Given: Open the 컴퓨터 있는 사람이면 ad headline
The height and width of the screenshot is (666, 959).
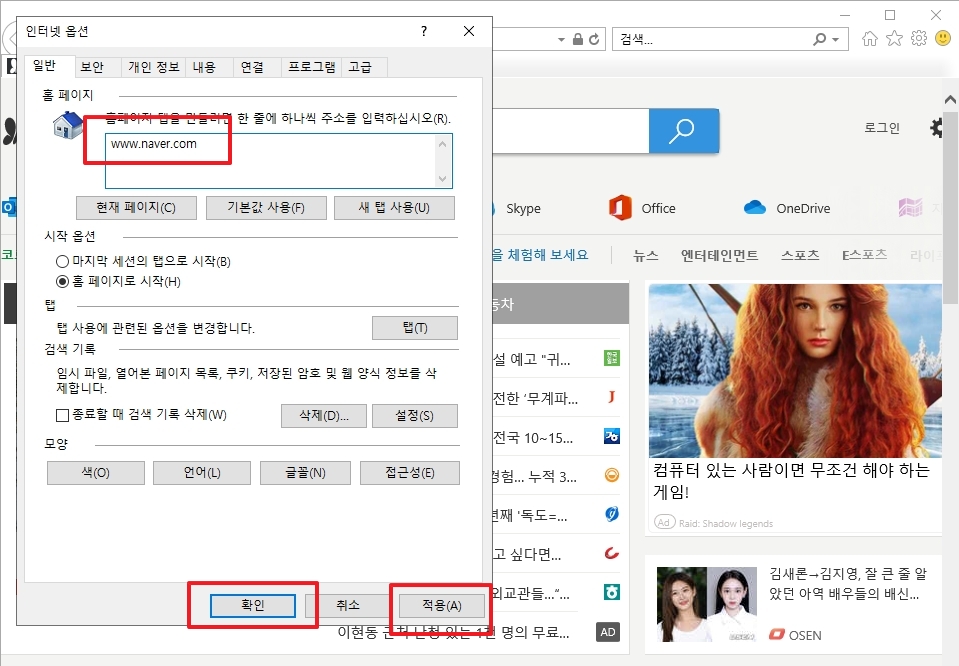Looking at the screenshot, I should pyautogui.click(x=791, y=481).
